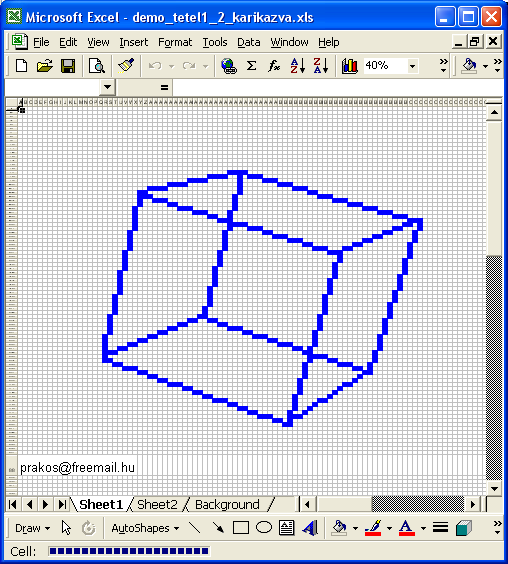Save the workbook with floppy disk icon
The image size is (508, 564).
click(x=68, y=66)
